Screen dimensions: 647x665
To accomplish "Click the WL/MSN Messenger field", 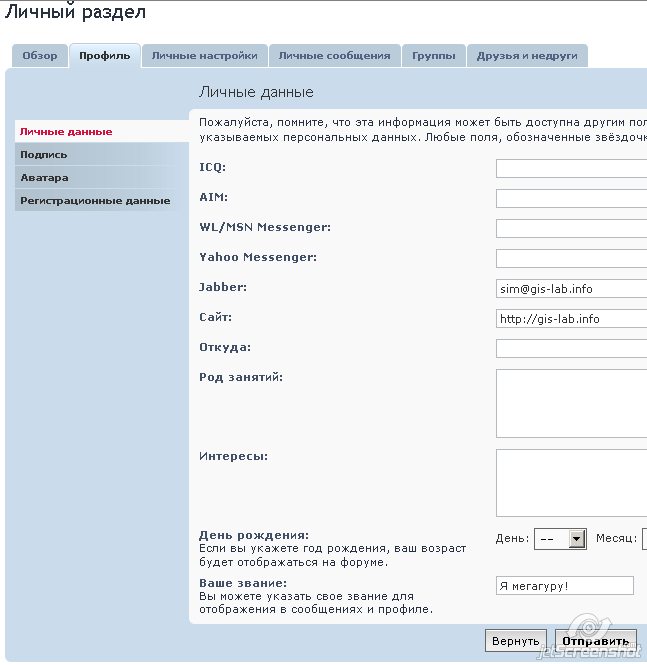I will point(572,229).
